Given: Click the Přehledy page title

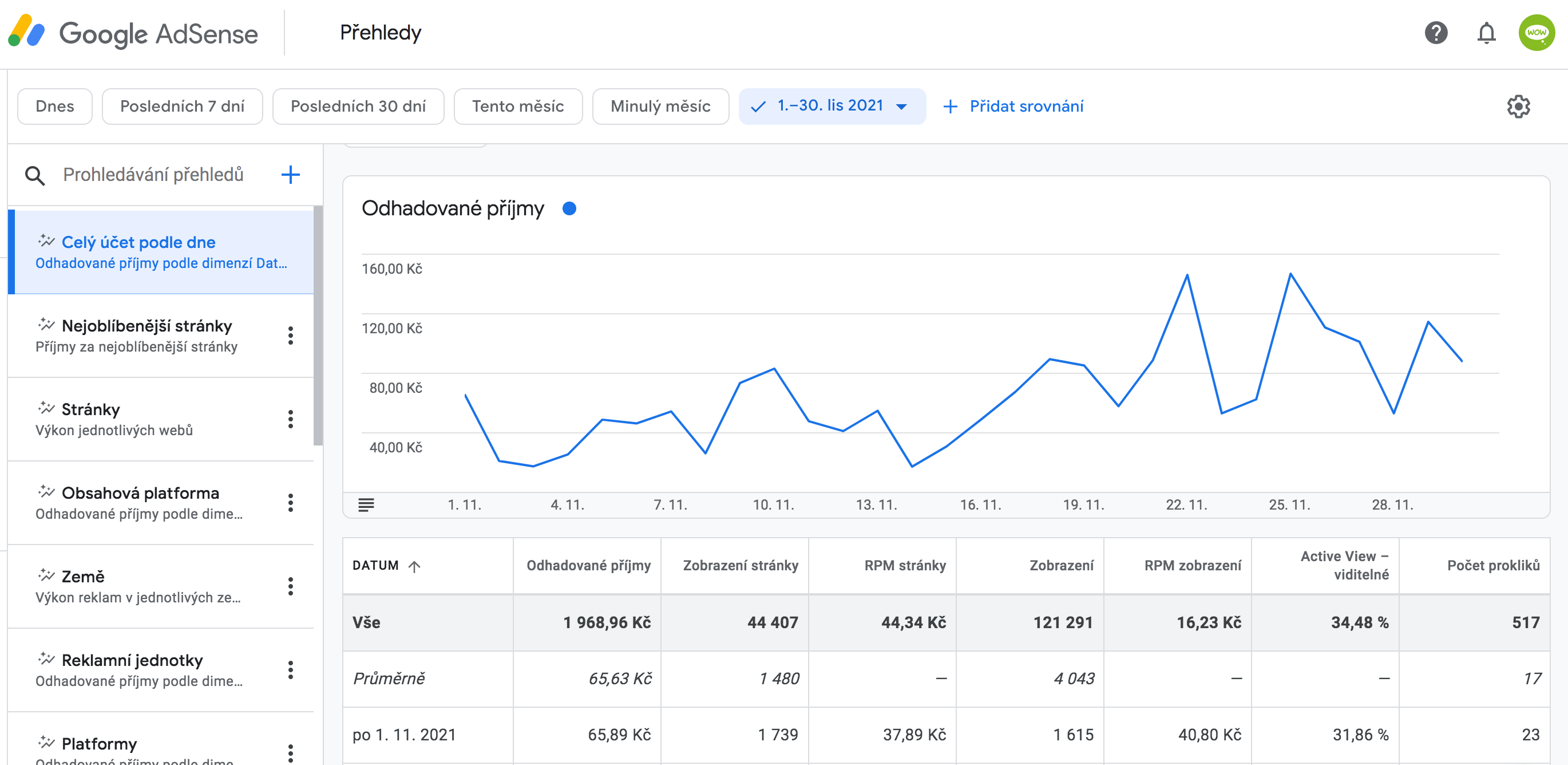Looking at the screenshot, I should (381, 33).
